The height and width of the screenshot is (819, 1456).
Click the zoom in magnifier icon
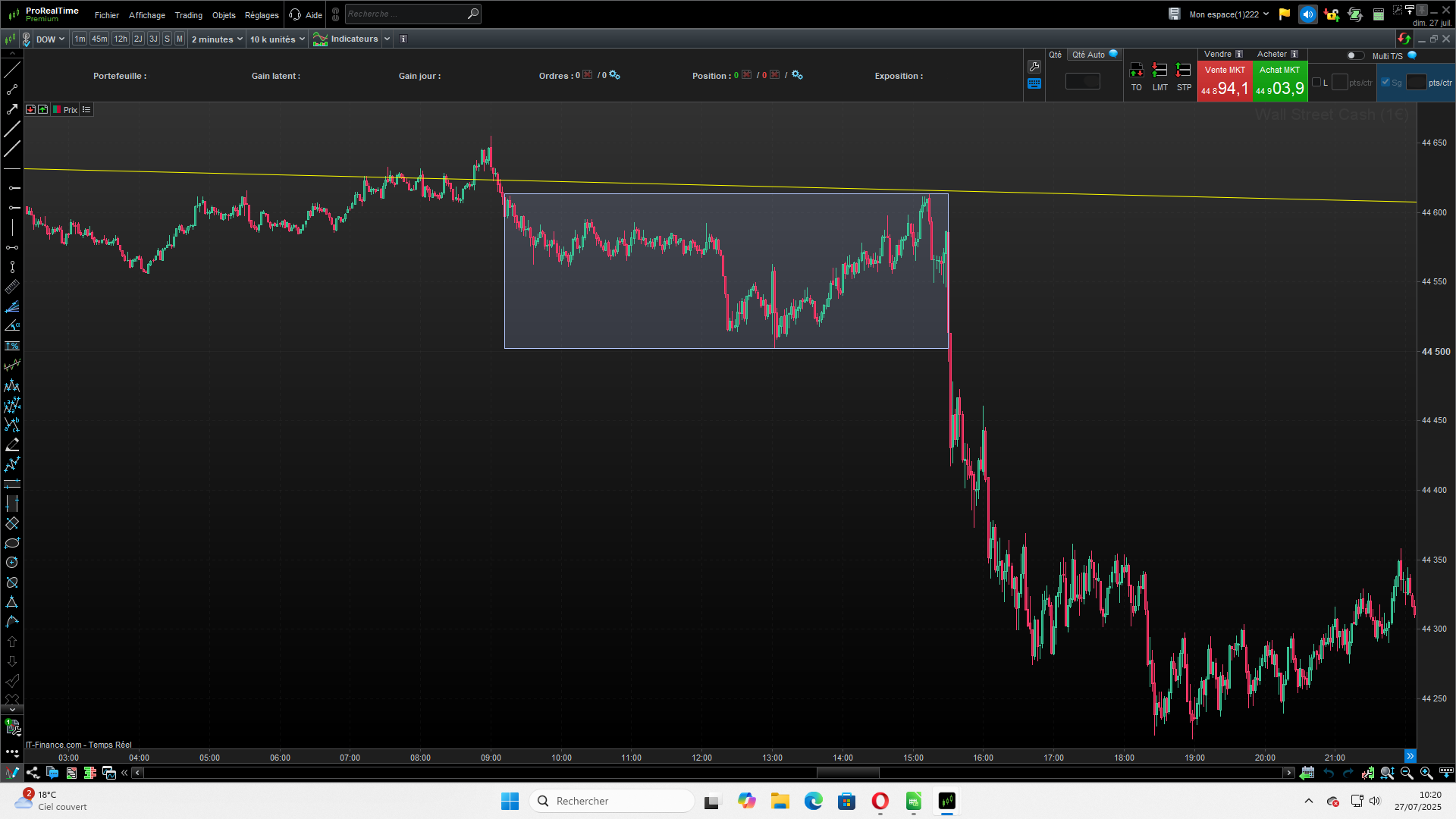(1426, 773)
